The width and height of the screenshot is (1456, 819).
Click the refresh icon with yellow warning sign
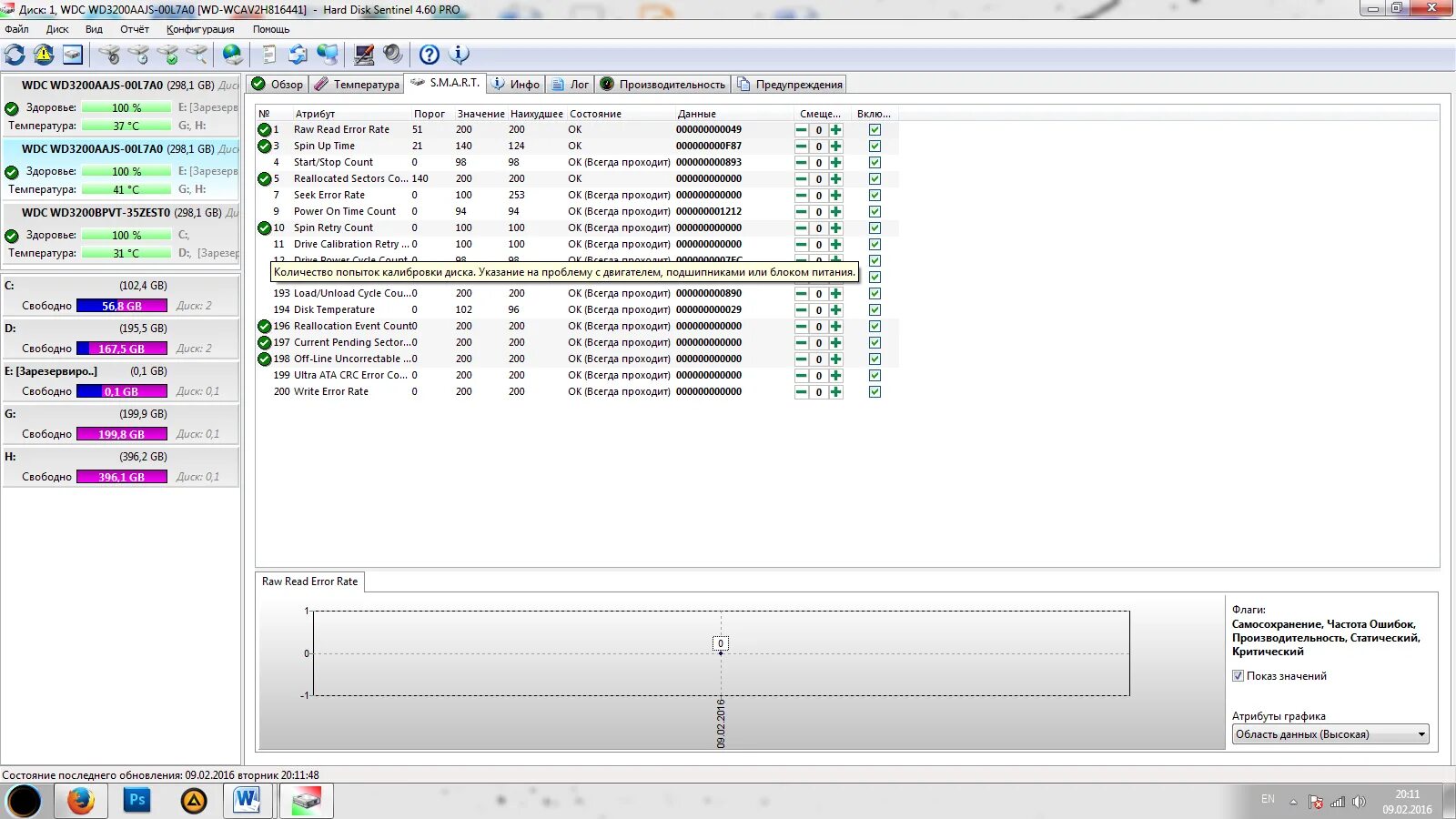44,55
